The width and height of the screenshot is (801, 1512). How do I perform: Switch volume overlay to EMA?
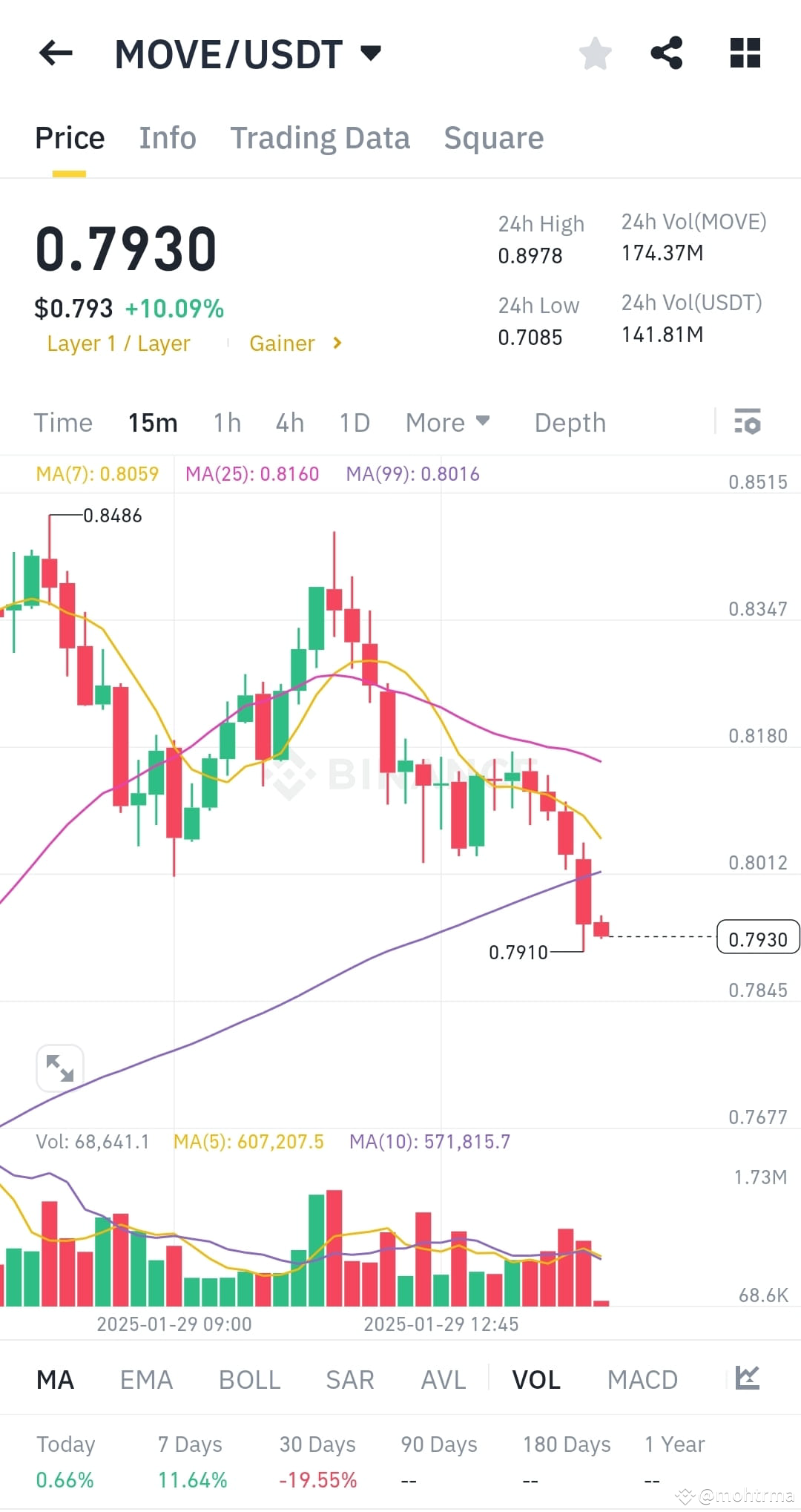tap(145, 1378)
